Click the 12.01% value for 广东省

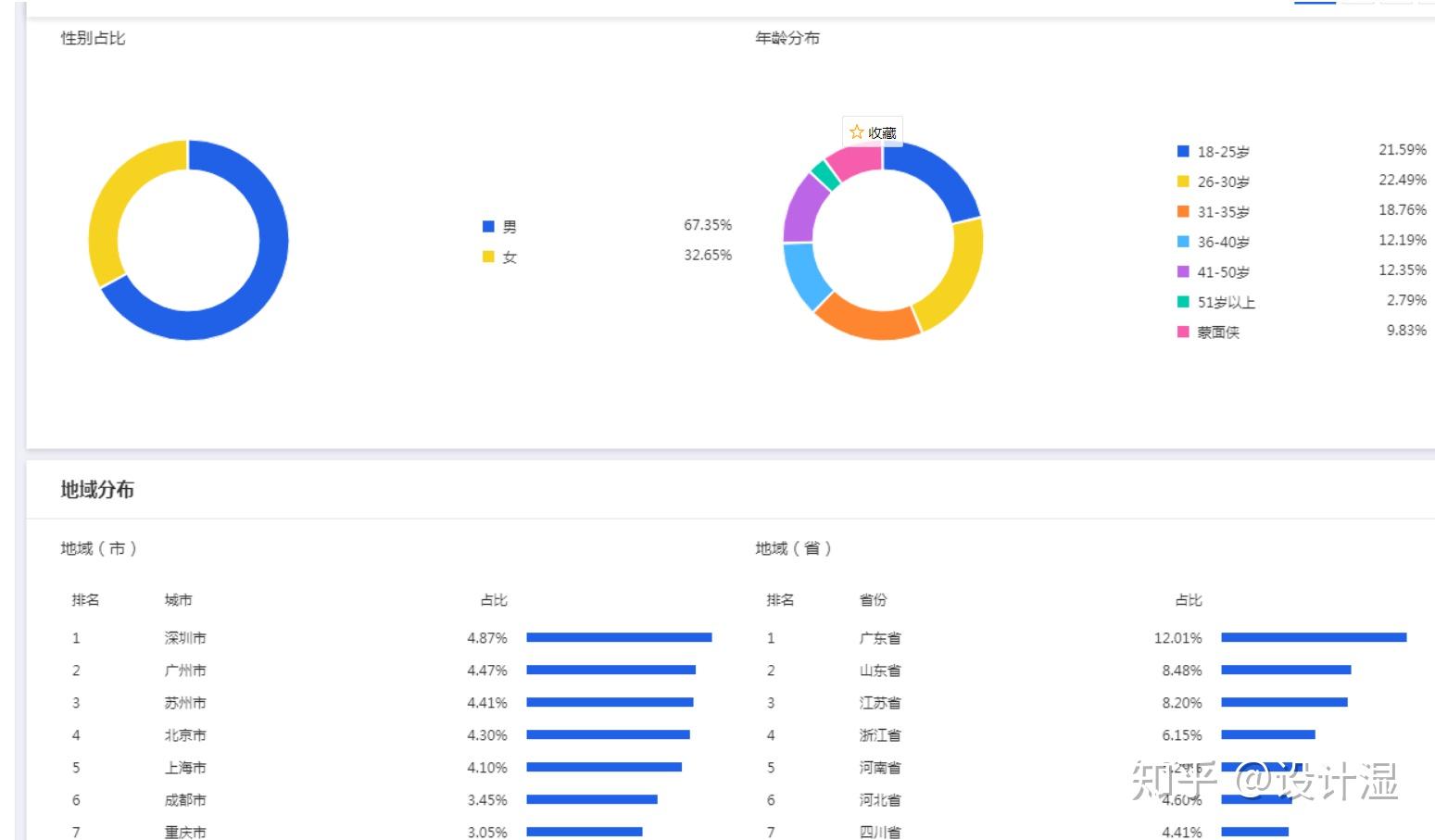pyautogui.click(x=1178, y=638)
